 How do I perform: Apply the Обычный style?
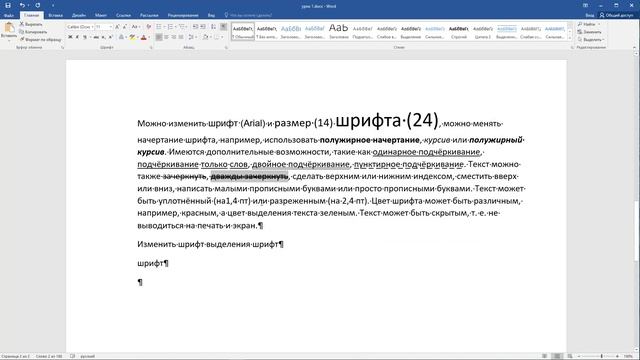tap(243, 31)
